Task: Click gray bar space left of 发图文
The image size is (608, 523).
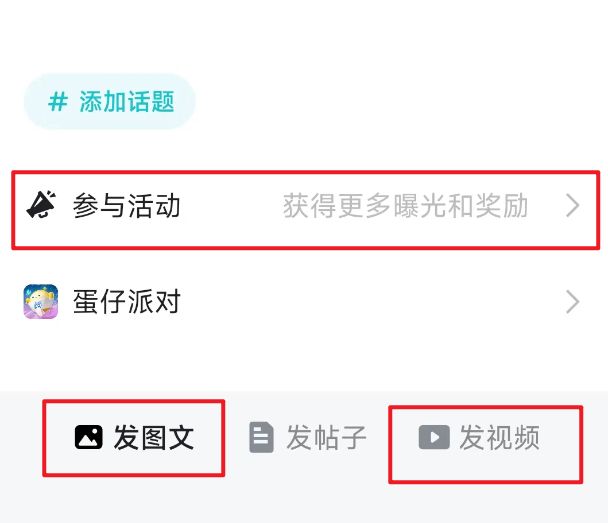Action: click(22, 437)
